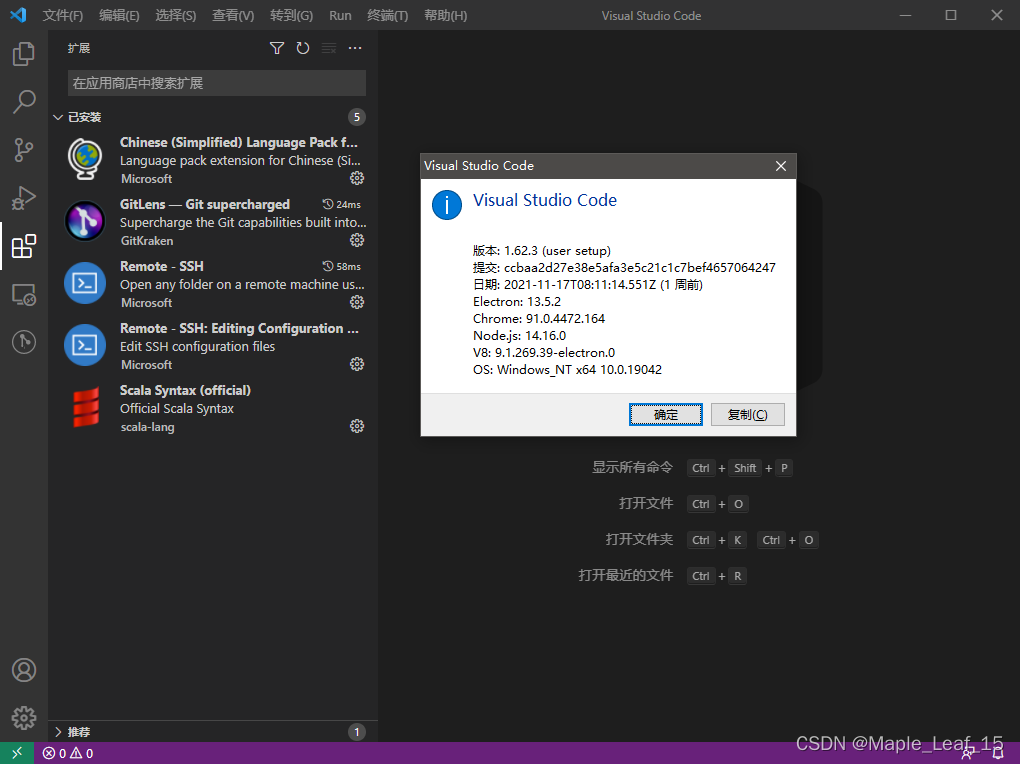
Task: Click the Chrome: 91.0.4472.164 line
Action: point(539,318)
